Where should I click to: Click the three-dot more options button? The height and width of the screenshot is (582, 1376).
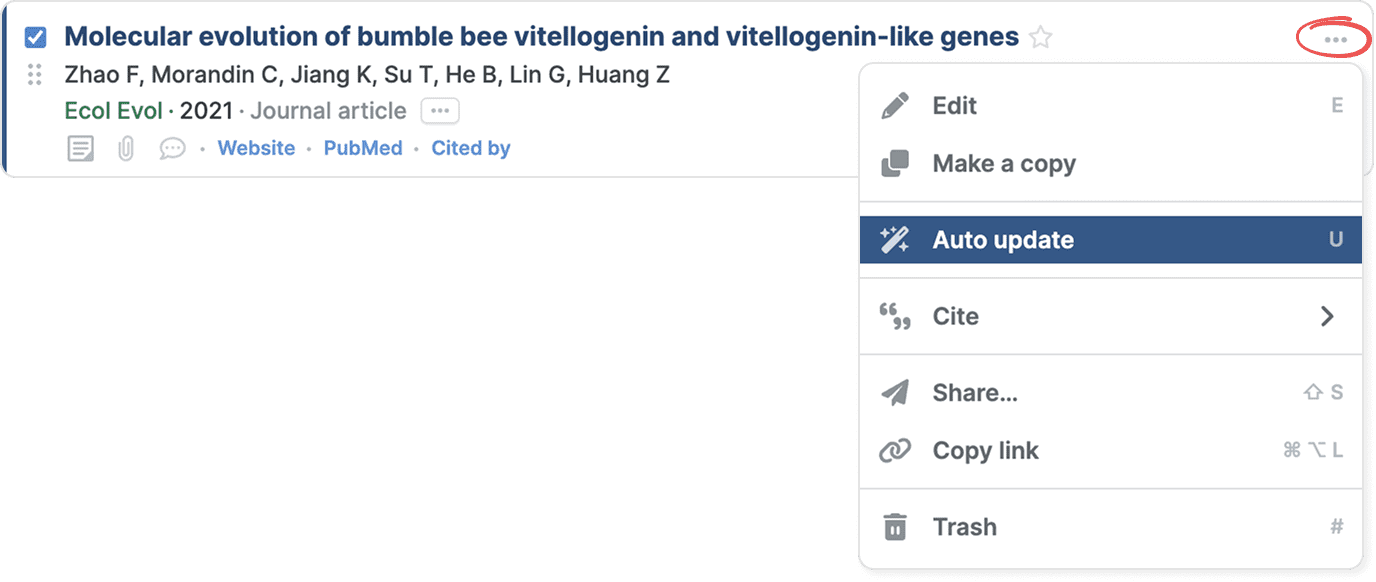(x=1334, y=39)
